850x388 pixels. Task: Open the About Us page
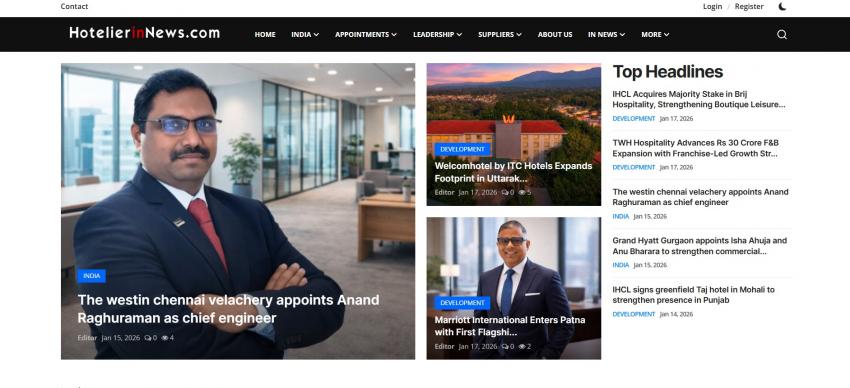tap(555, 35)
